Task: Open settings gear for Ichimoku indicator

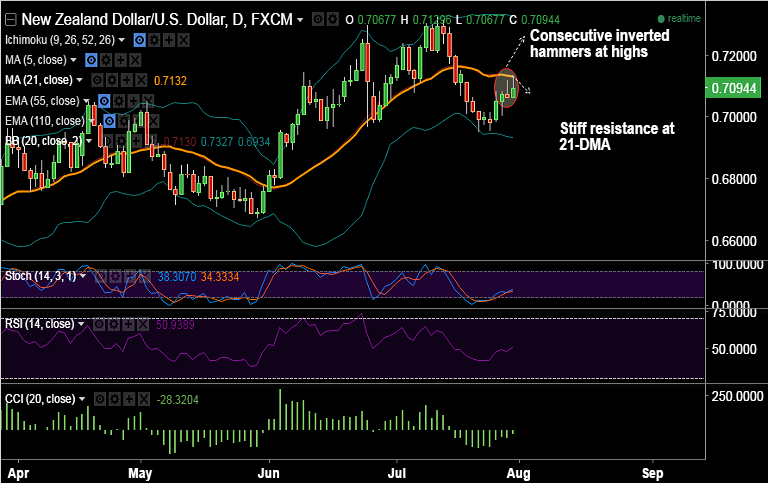Action: 154,40
